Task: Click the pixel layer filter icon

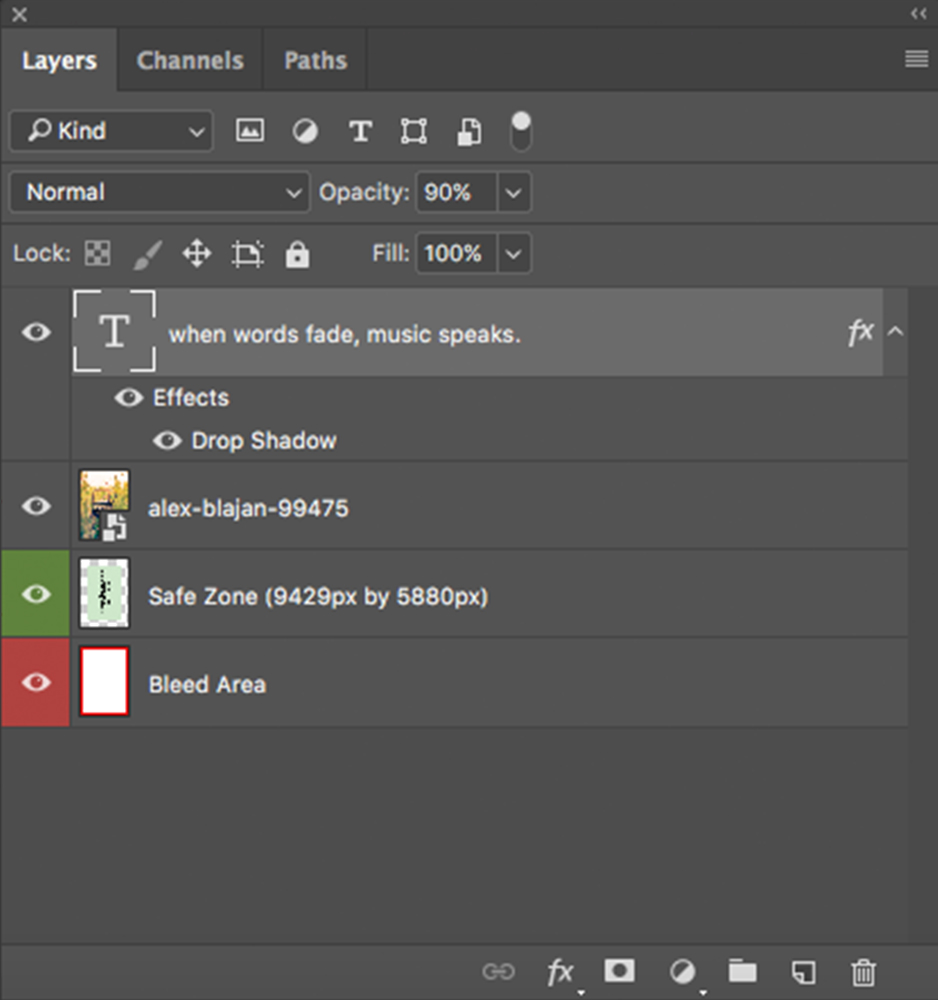Action: tap(249, 131)
